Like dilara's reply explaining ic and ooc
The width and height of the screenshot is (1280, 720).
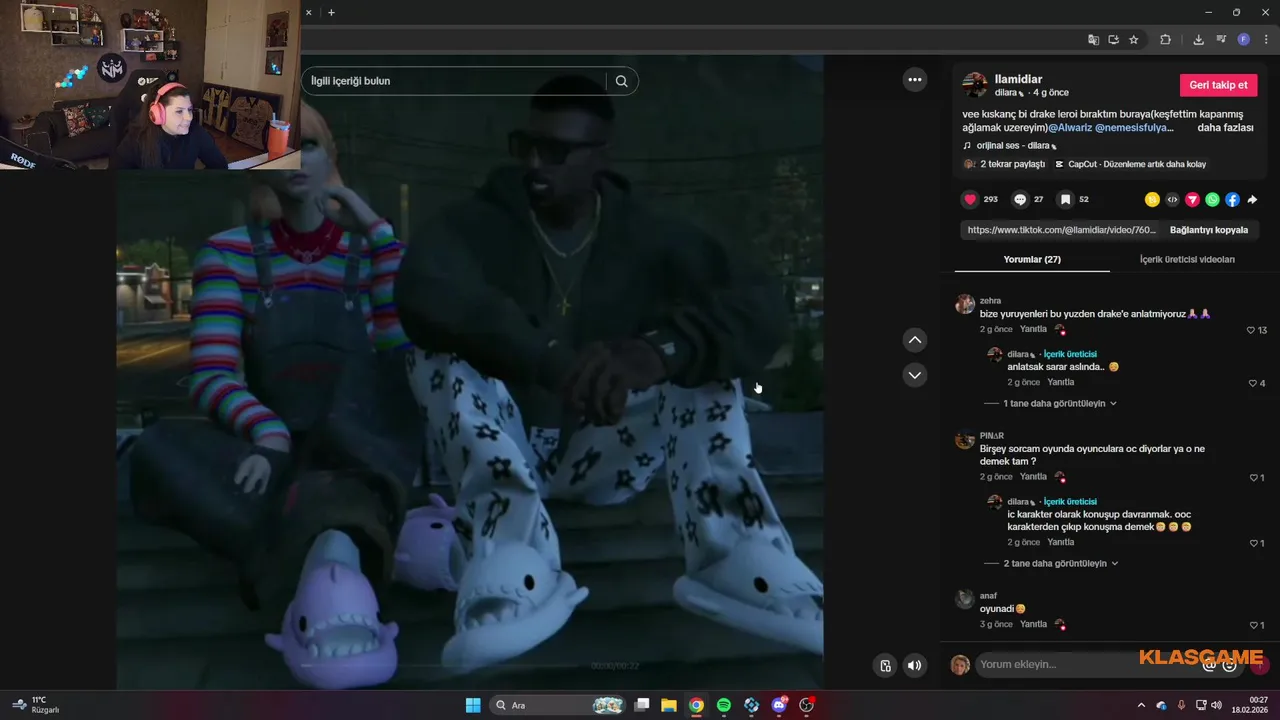[1256, 543]
